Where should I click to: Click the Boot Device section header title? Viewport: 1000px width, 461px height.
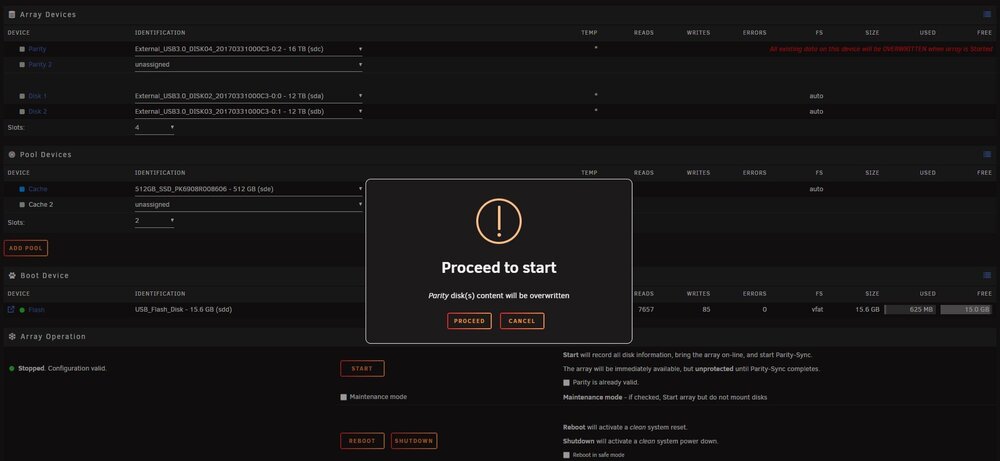[44, 275]
